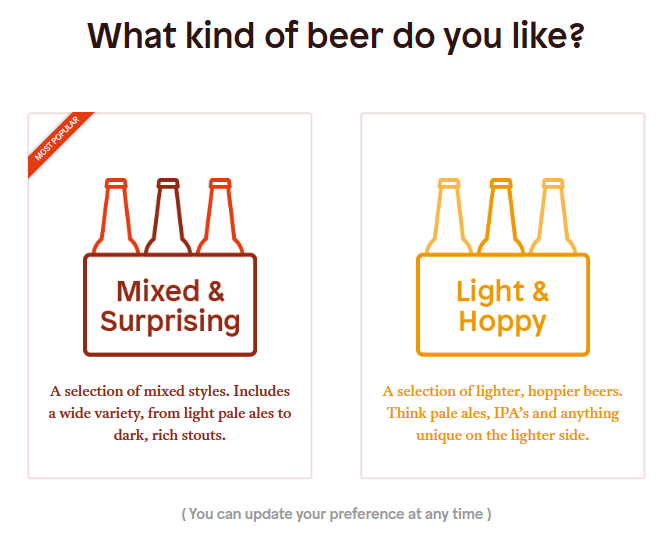671x534 pixels.
Task: Click the word 'Hoppy' in the crate
Action: pos(502,321)
